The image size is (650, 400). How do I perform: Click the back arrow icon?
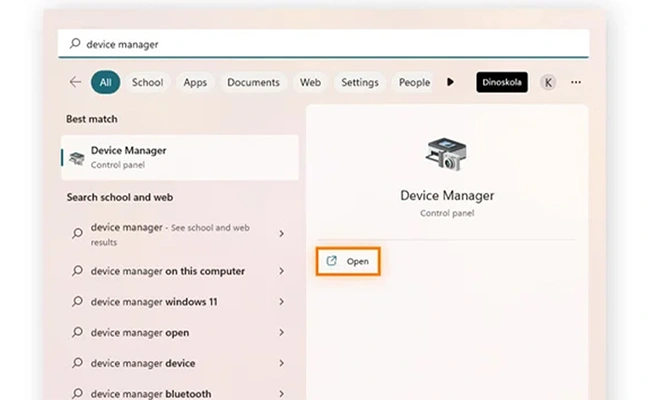(75, 82)
